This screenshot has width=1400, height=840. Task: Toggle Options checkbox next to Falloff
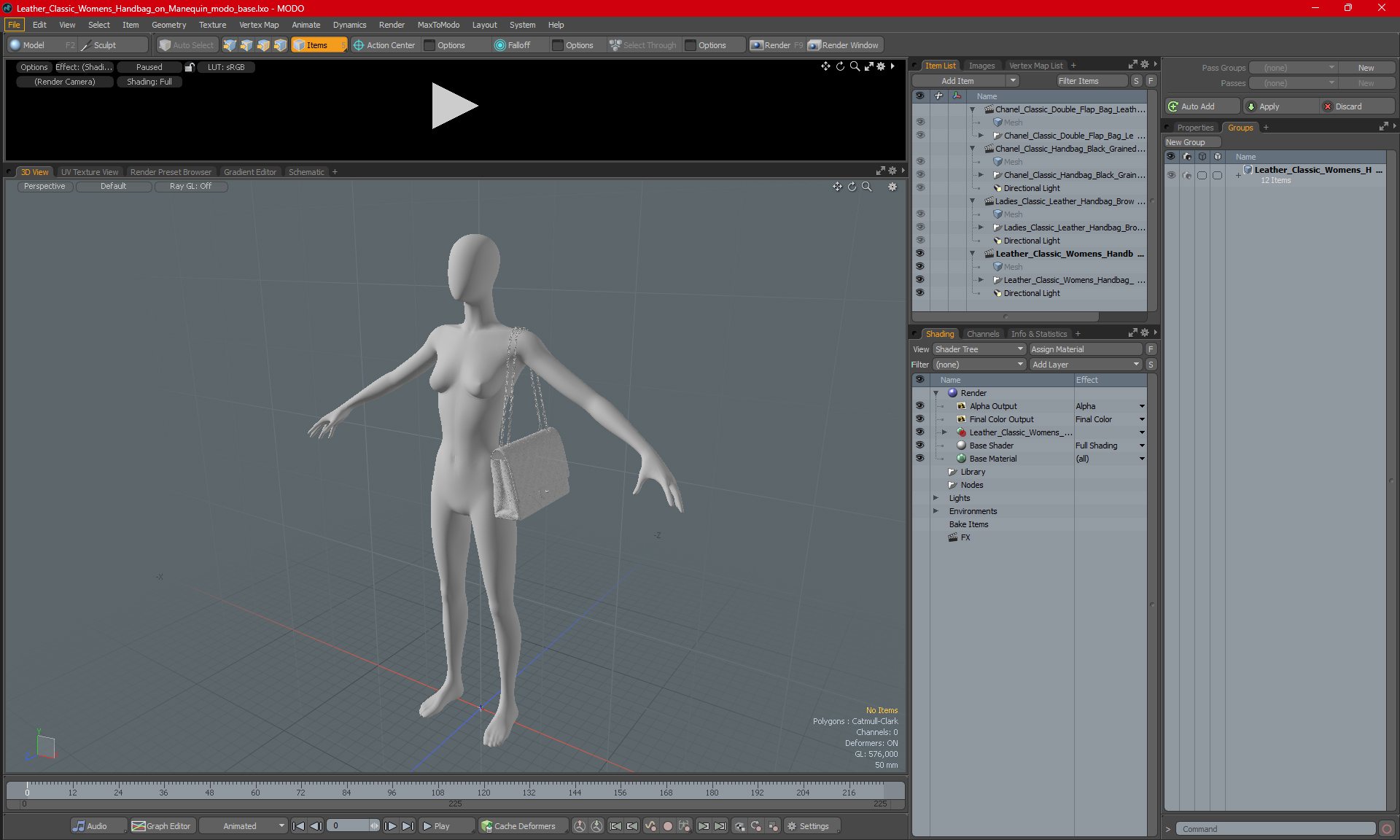(558, 45)
